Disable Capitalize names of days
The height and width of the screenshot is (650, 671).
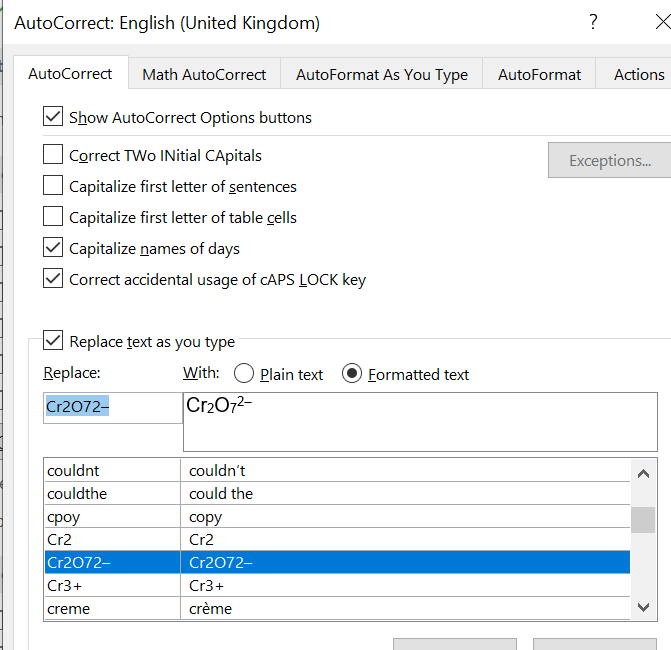click(54, 248)
